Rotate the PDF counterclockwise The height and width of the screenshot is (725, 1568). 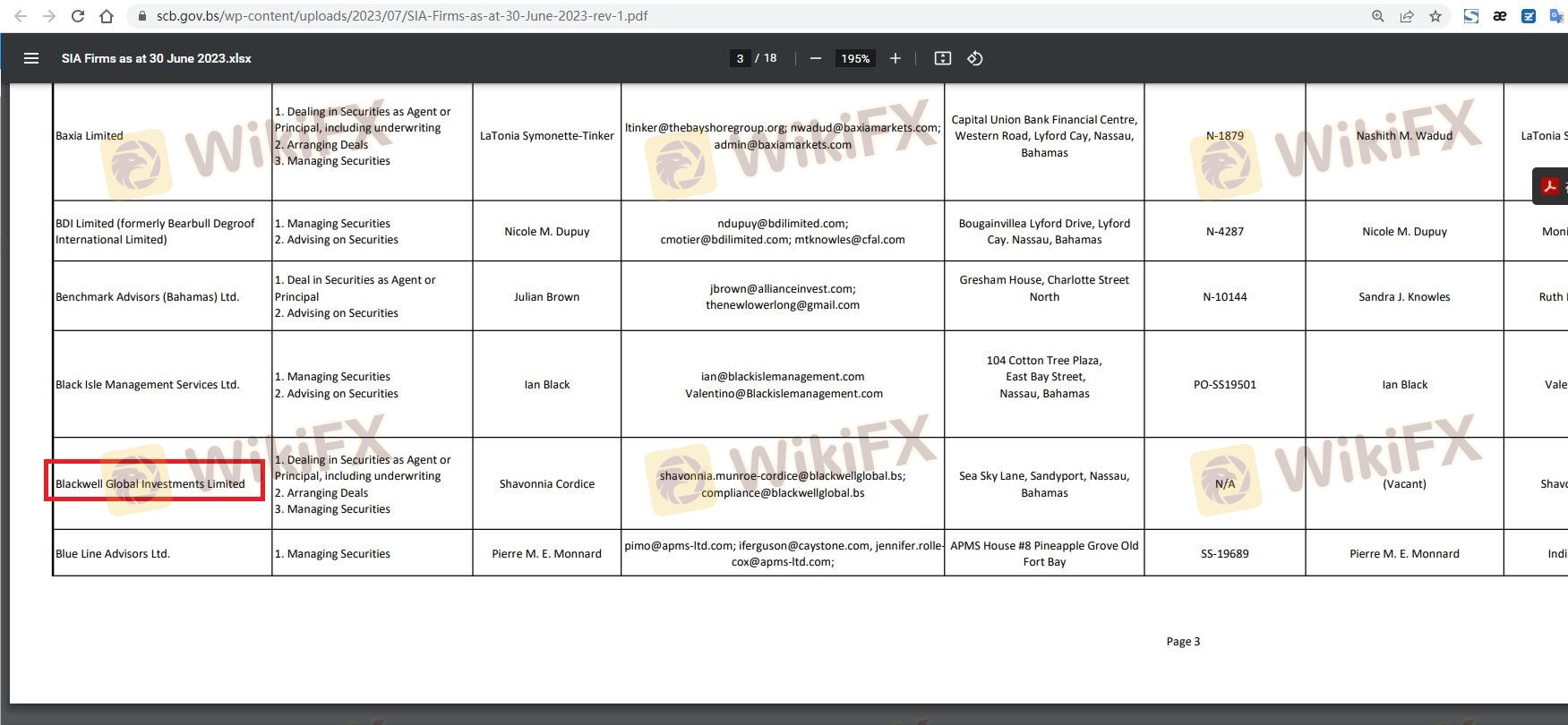(975, 58)
